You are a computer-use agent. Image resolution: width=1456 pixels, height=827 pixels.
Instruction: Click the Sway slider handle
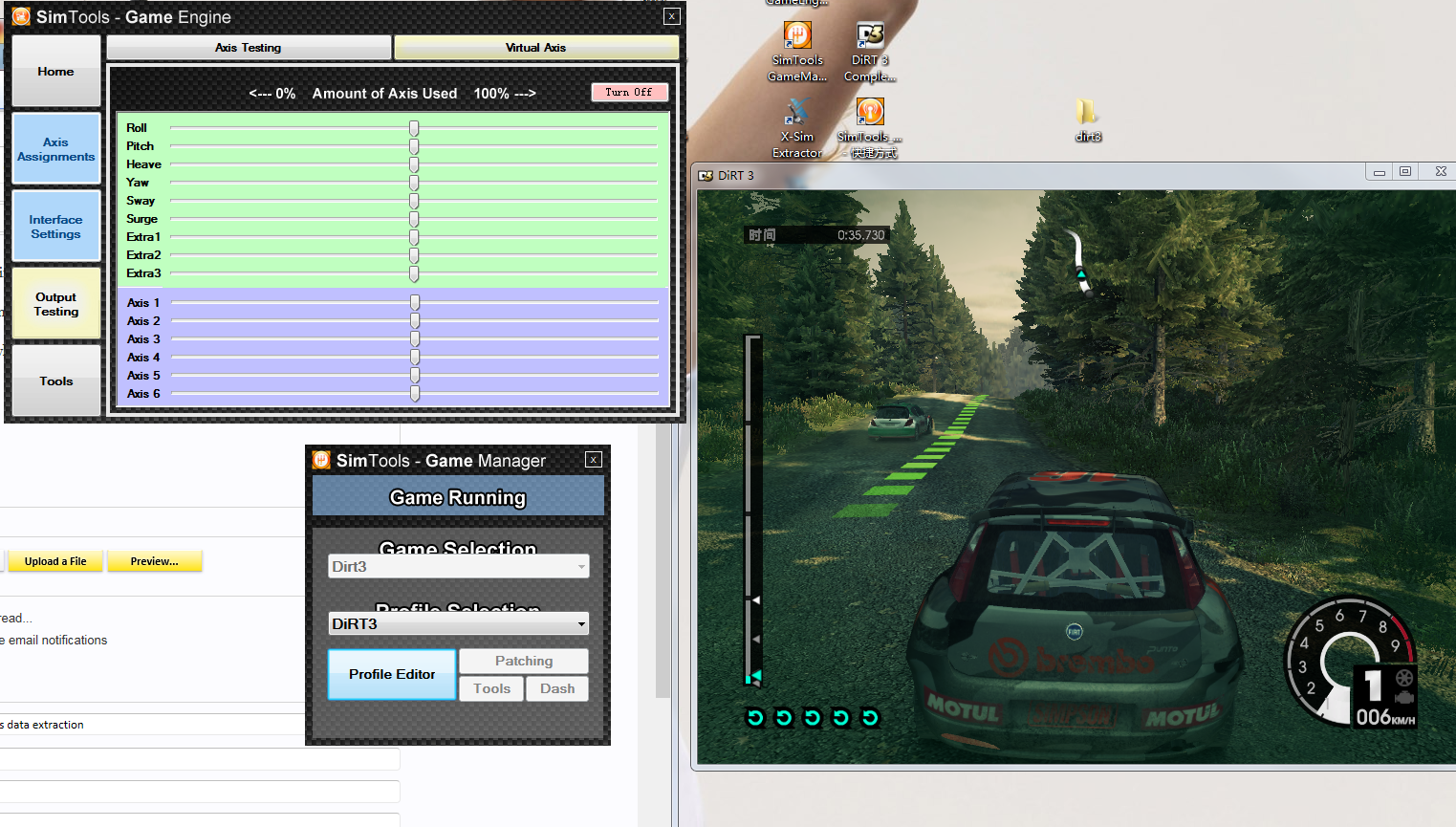pyautogui.click(x=414, y=201)
